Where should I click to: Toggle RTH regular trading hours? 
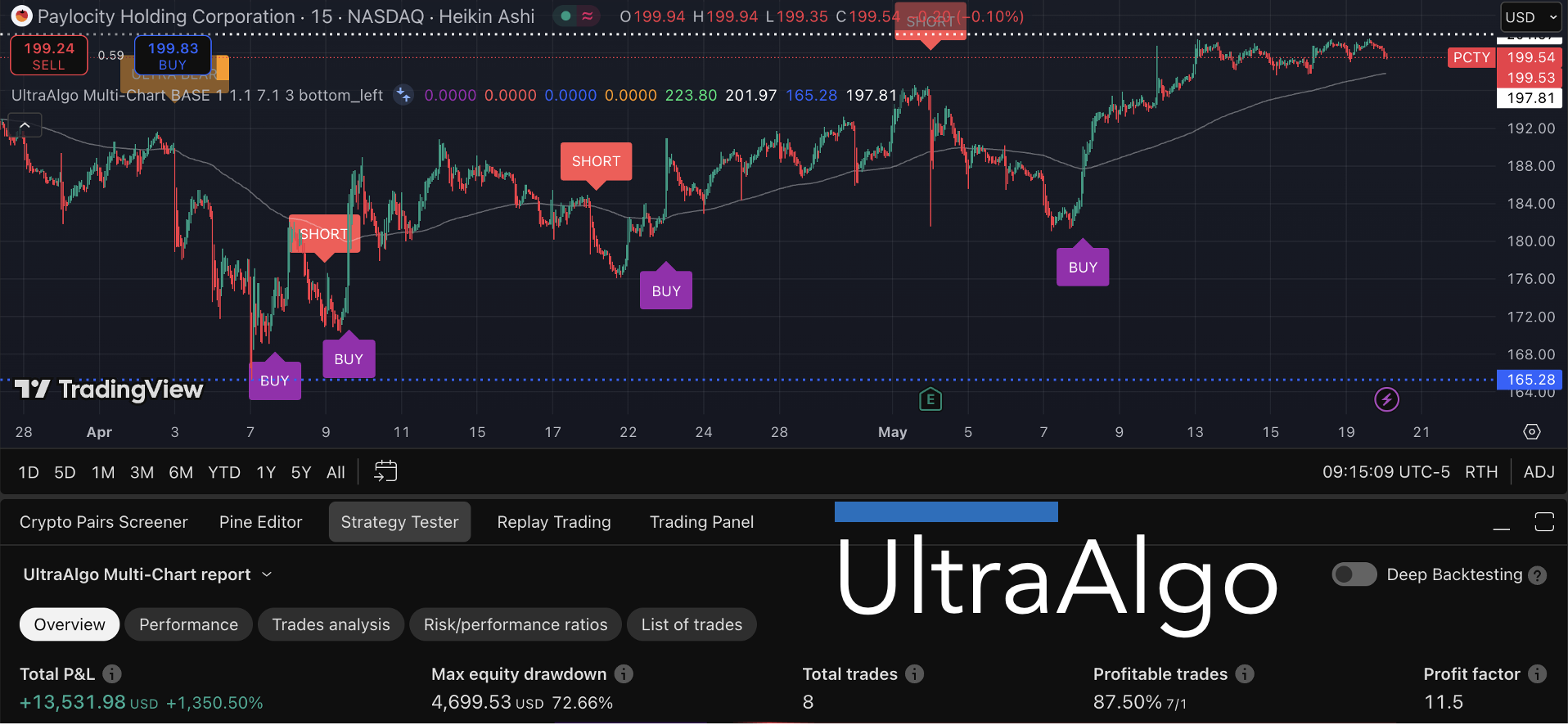pos(1481,472)
